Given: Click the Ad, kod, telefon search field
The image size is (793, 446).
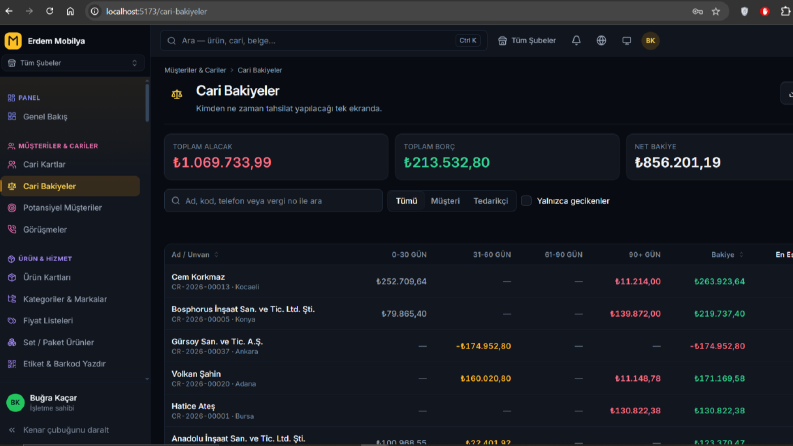Looking at the screenshot, I should point(273,201).
